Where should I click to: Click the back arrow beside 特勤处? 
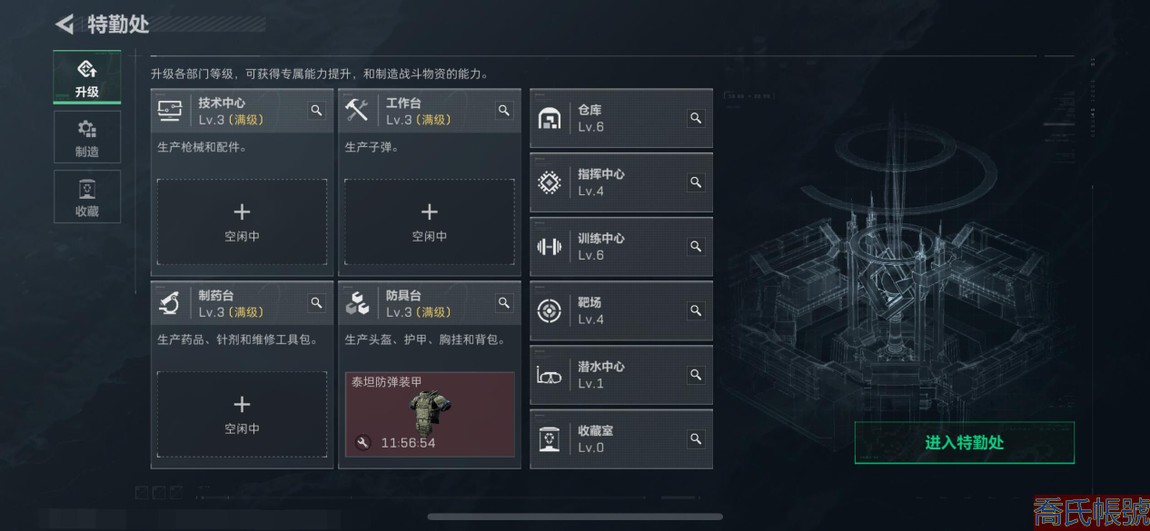[64, 24]
